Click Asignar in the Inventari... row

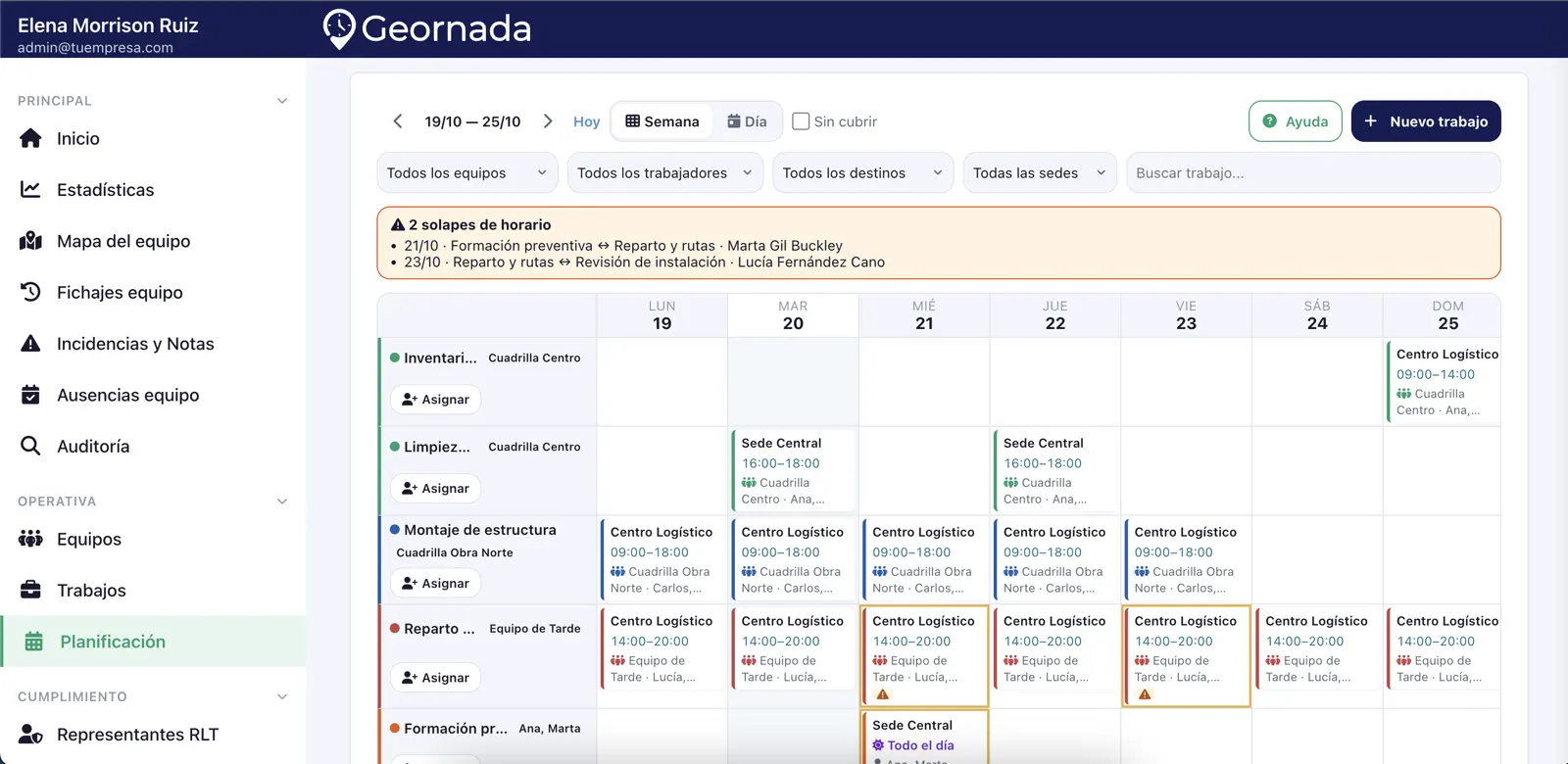[x=435, y=400]
